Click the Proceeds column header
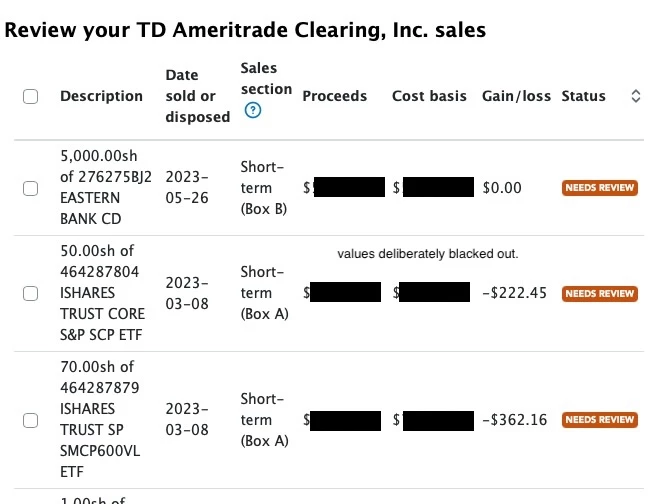 tap(334, 96)
